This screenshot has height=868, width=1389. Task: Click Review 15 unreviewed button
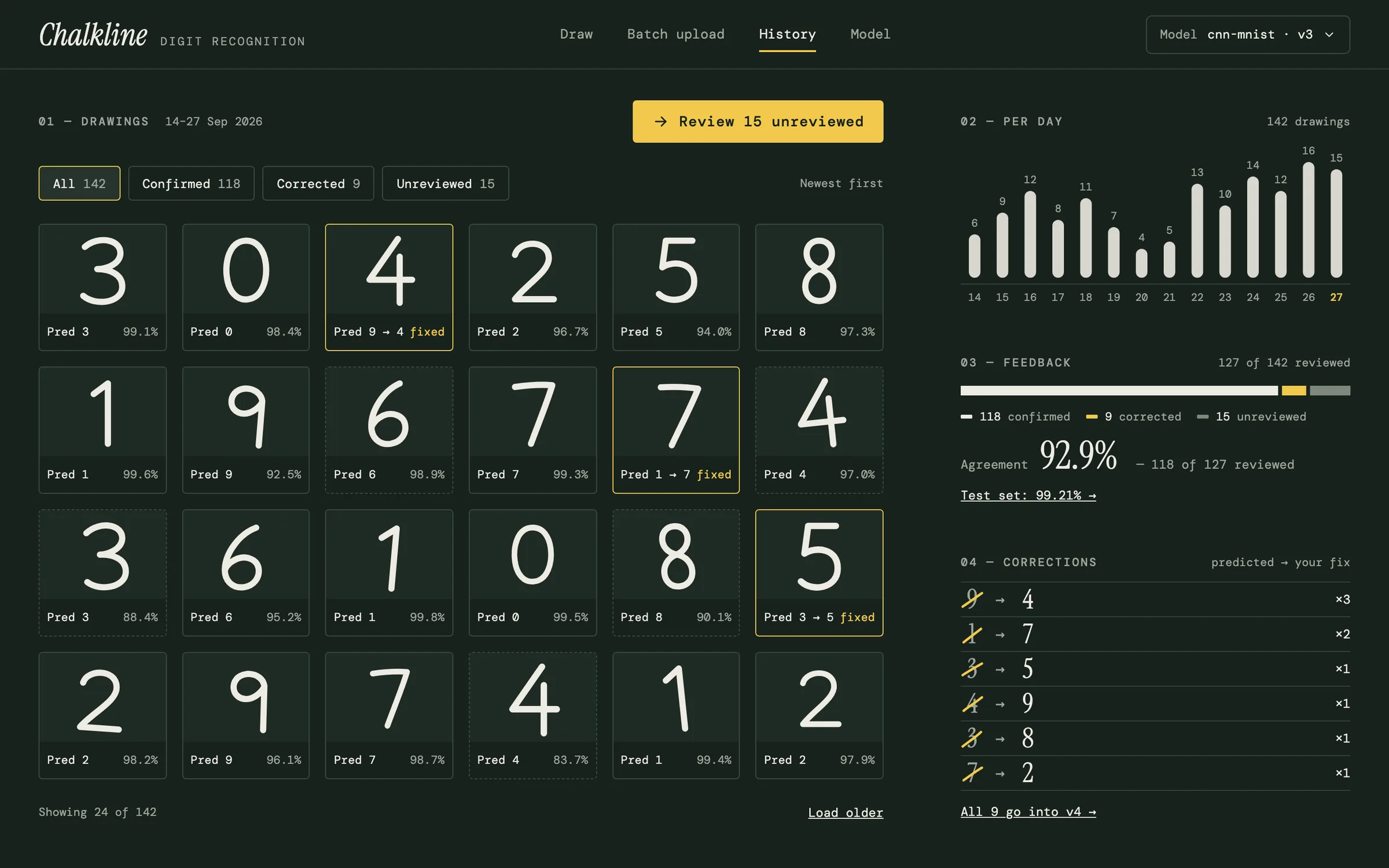coord(758,122)
